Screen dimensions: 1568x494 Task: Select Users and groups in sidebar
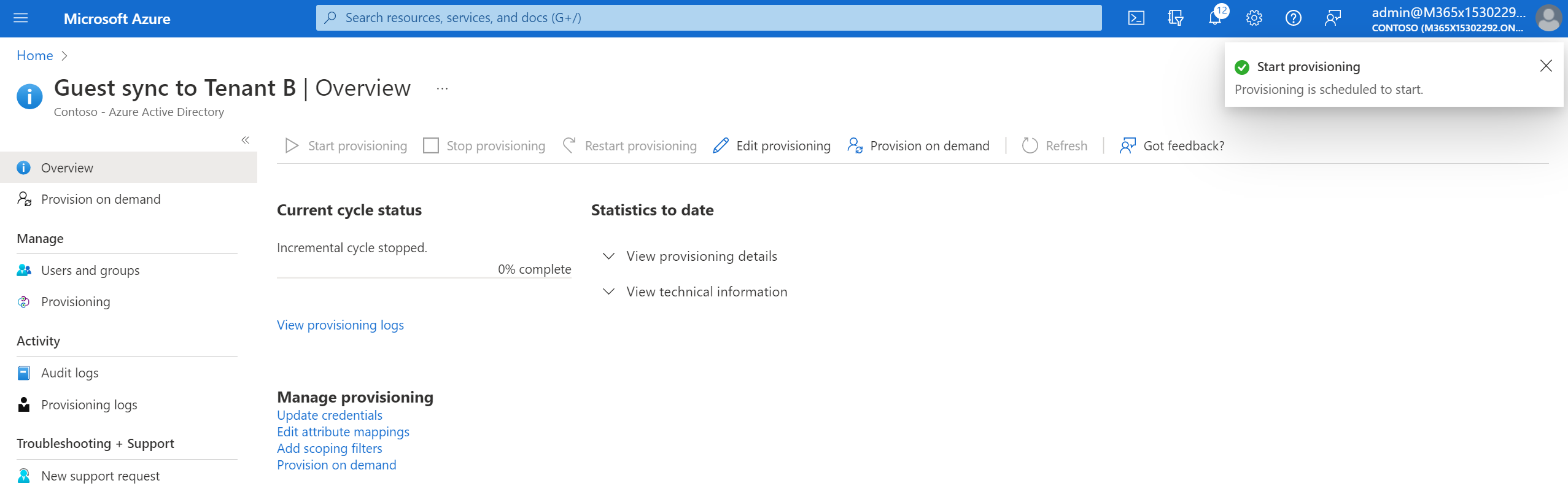coord(90,271)
